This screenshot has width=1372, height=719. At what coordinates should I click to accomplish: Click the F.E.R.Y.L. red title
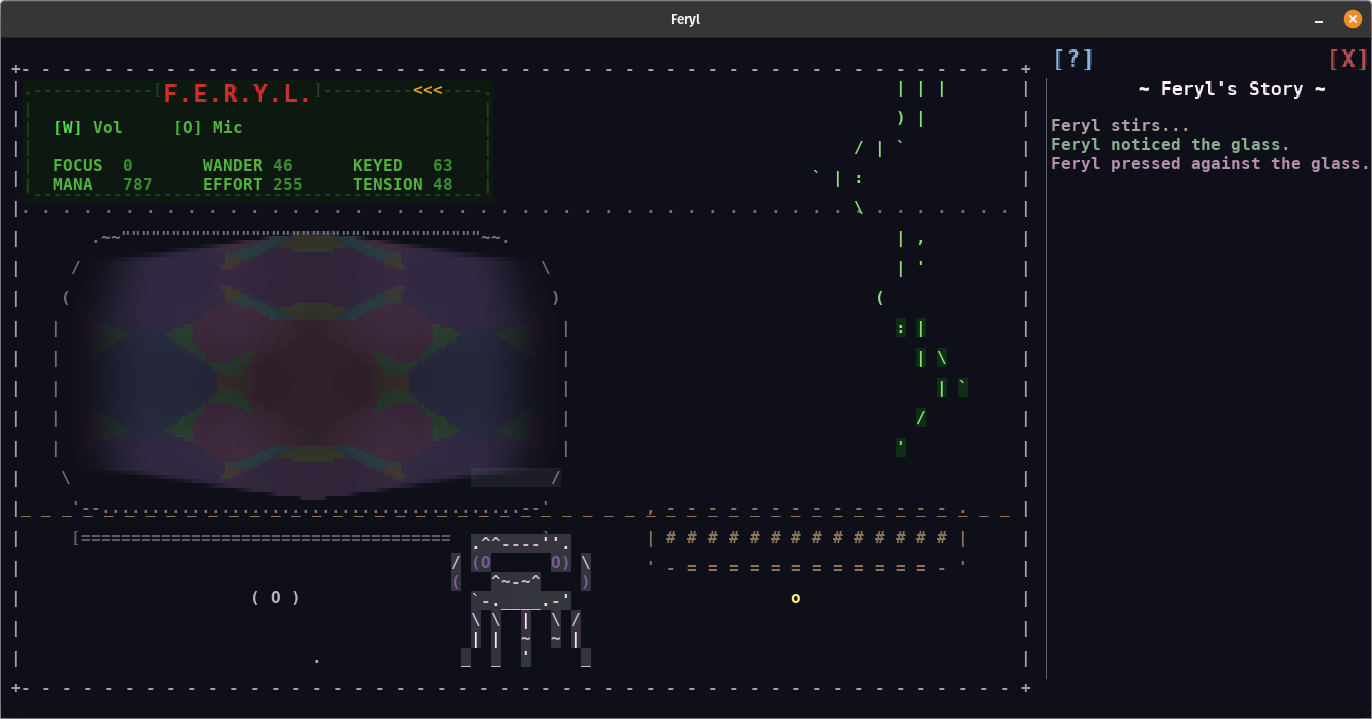(238, 94)
